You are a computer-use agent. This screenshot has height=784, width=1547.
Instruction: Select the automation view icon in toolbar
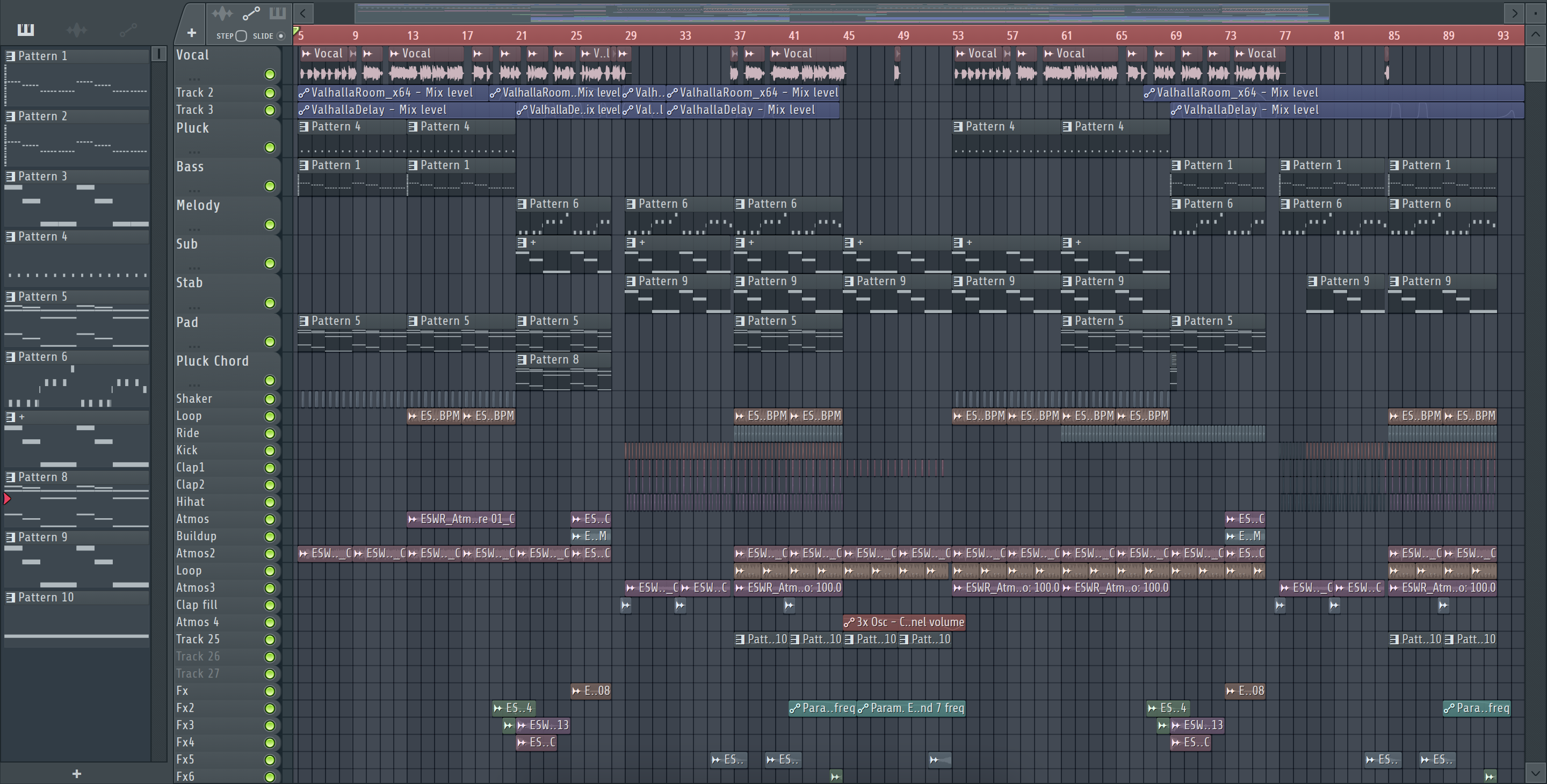click(x=251, y=12)
